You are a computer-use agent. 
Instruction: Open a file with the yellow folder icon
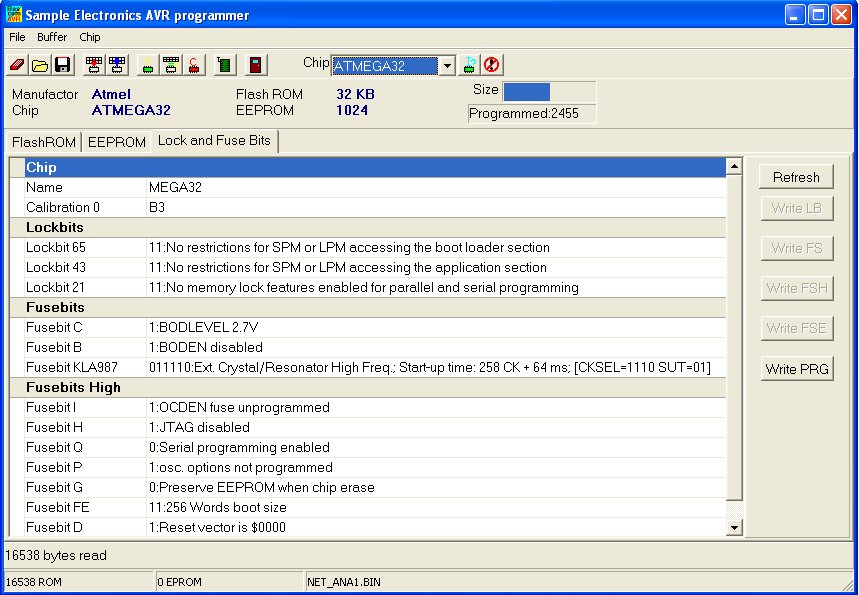pos(40,65)
